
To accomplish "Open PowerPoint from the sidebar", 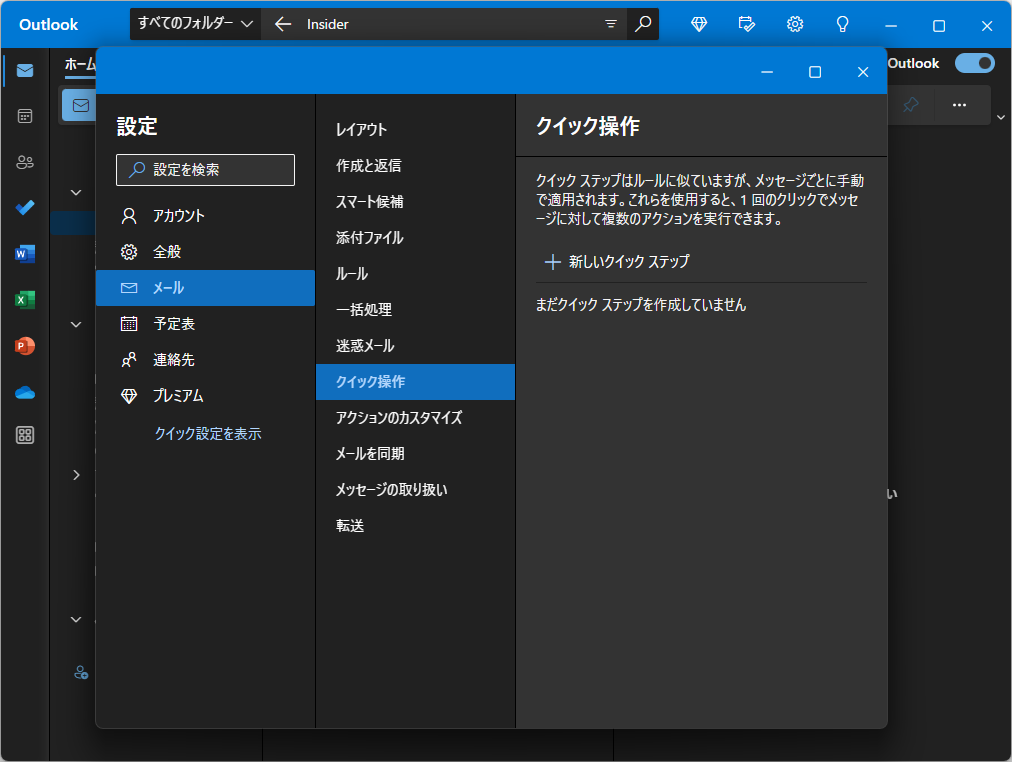I will 24,346.
